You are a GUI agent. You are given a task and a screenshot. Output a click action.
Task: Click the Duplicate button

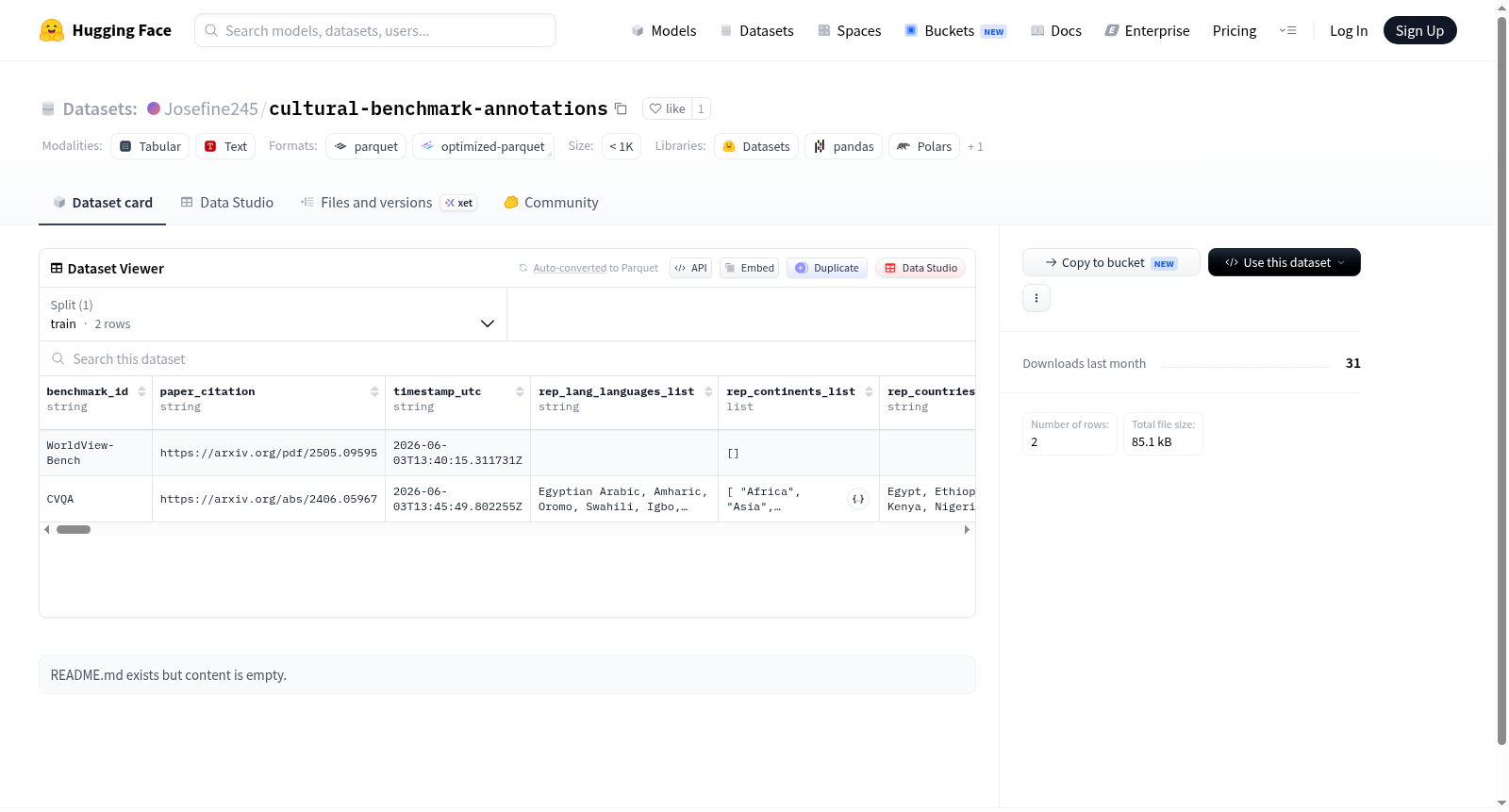(826, 268)
